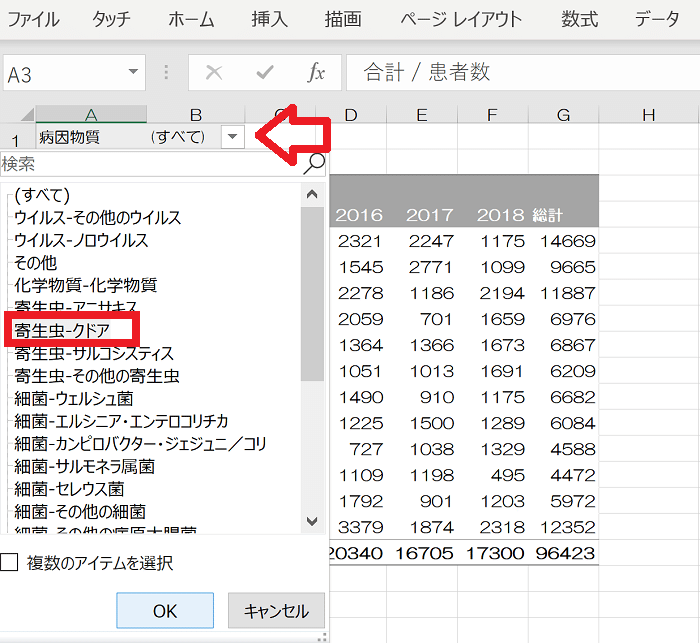
Task: Select 寄生虫-その他の寄生虫 item
Action: click(x=96, y=376)
